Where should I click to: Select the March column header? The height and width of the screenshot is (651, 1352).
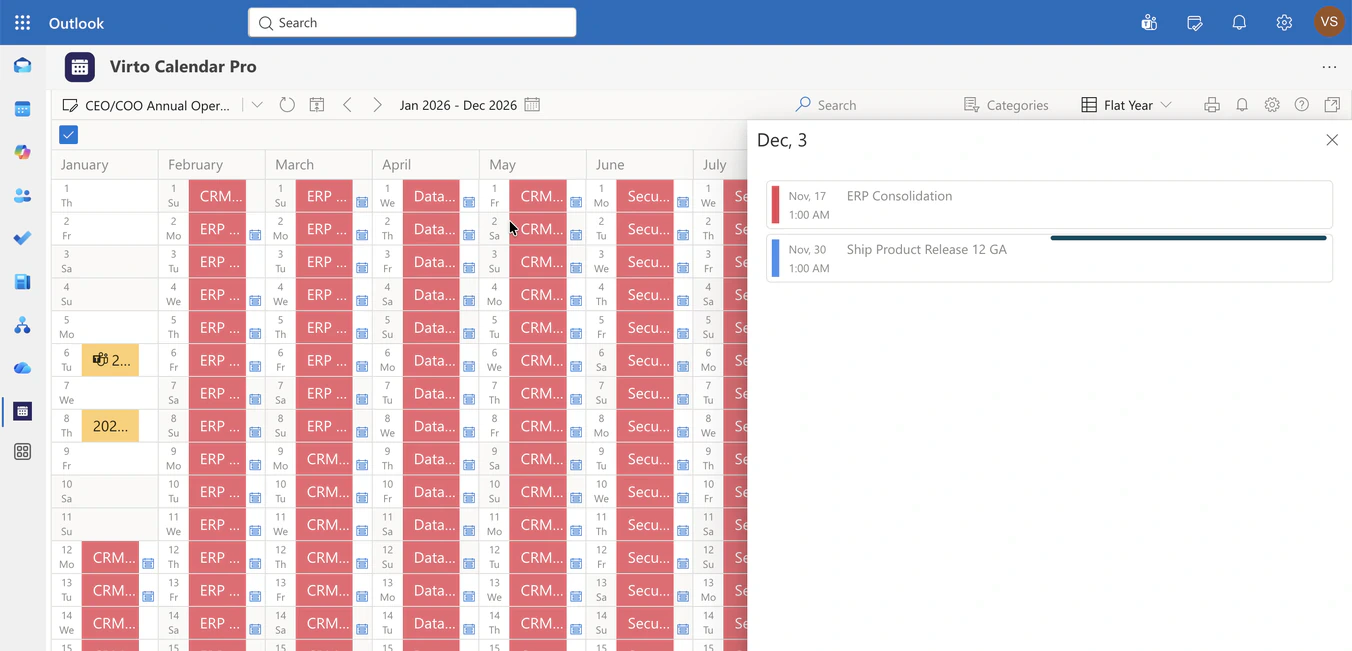click(318, 165)
